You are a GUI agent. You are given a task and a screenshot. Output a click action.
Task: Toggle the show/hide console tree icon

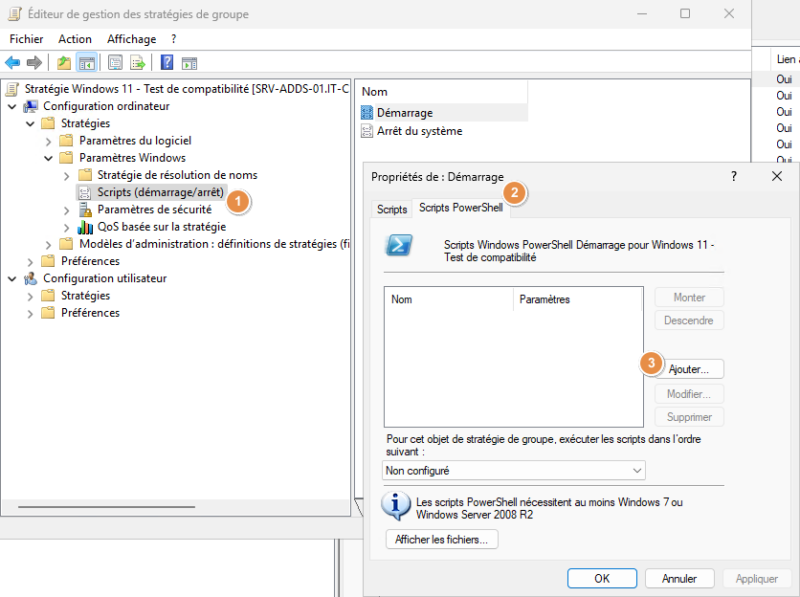(86, 63)
